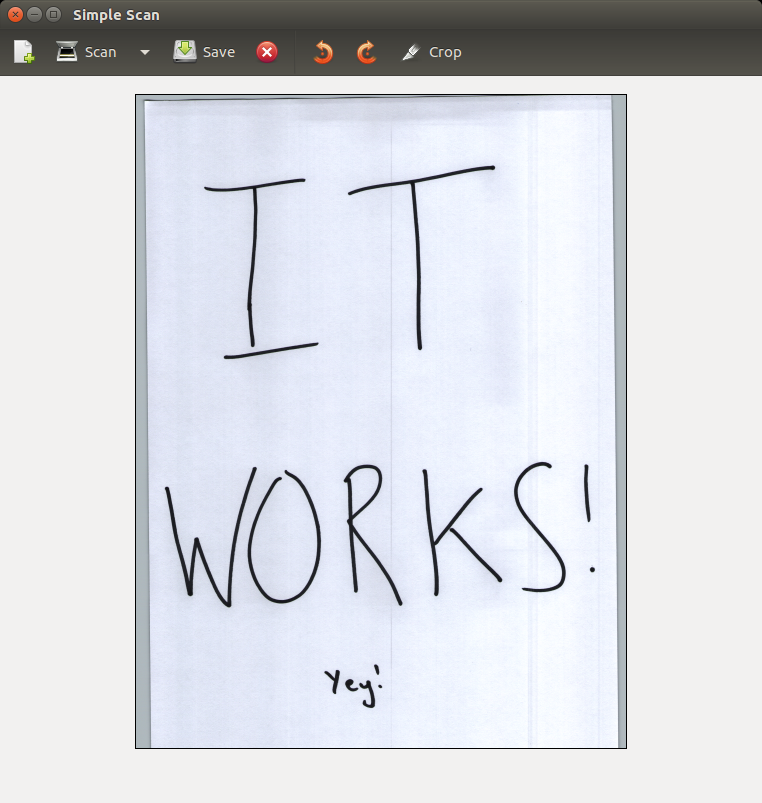Toggle the Crop text label
The image size is (762, 803).
pos(445,52)
